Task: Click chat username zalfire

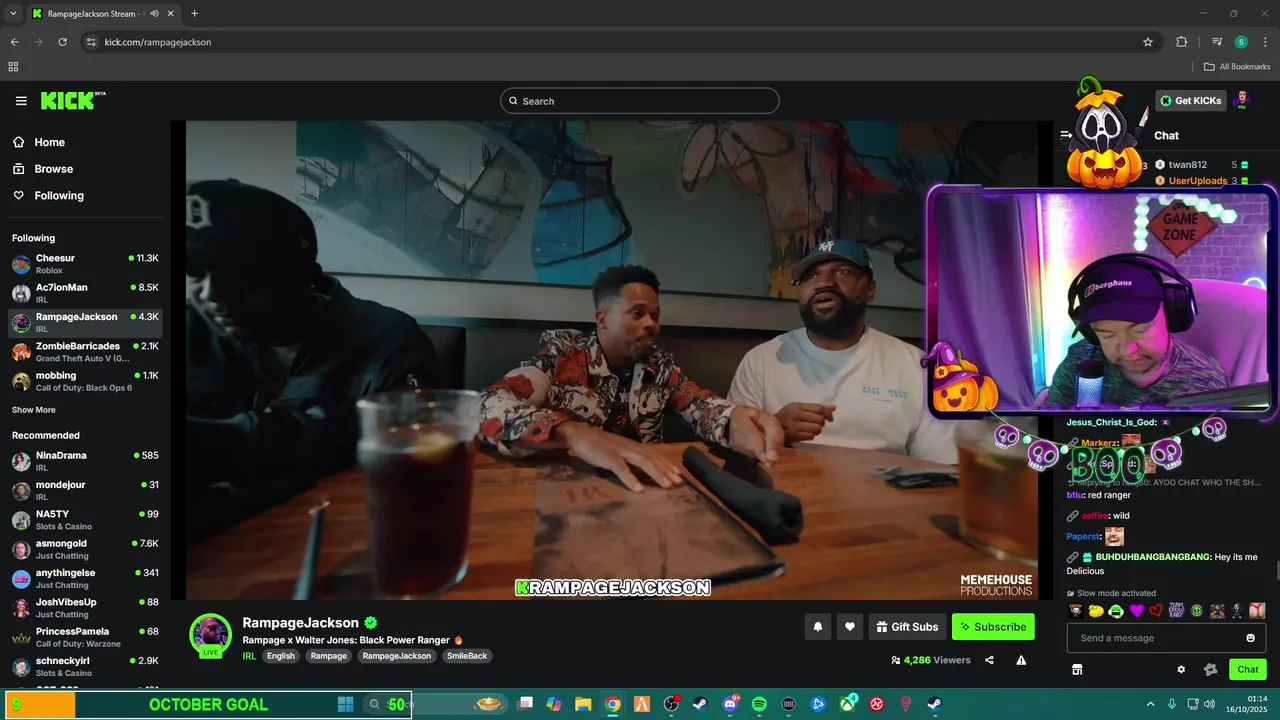Action: click(1095, 516)
